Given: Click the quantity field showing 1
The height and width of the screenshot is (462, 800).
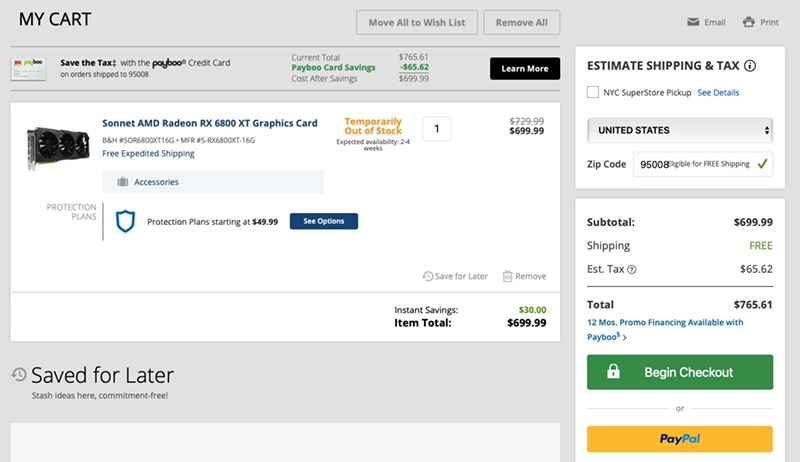Looking at the screenshot, I should coord(437,129).
